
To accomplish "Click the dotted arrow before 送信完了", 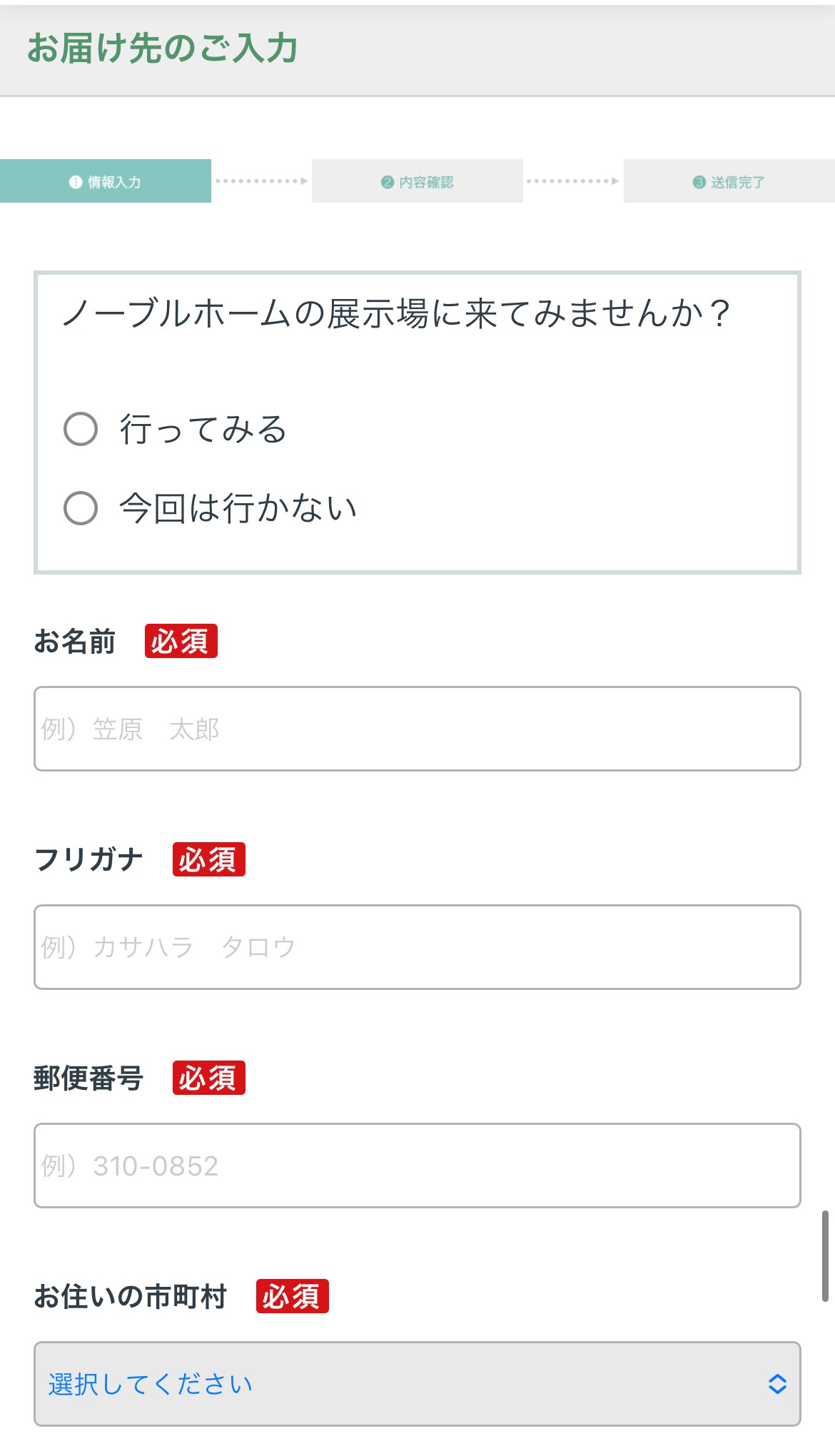I will click(572, 181).
